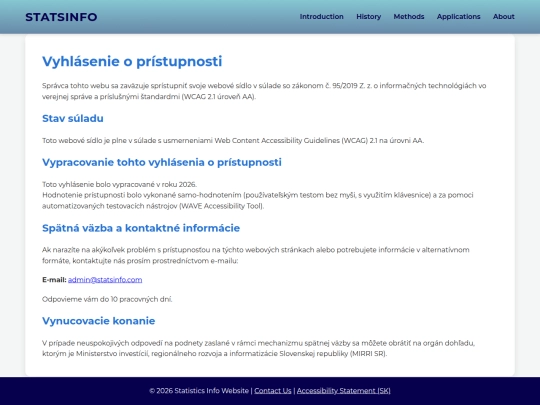Click paragraph starting Ak narazíte na akýkoľvek problém
540x405 pixels.
point(256,255)
